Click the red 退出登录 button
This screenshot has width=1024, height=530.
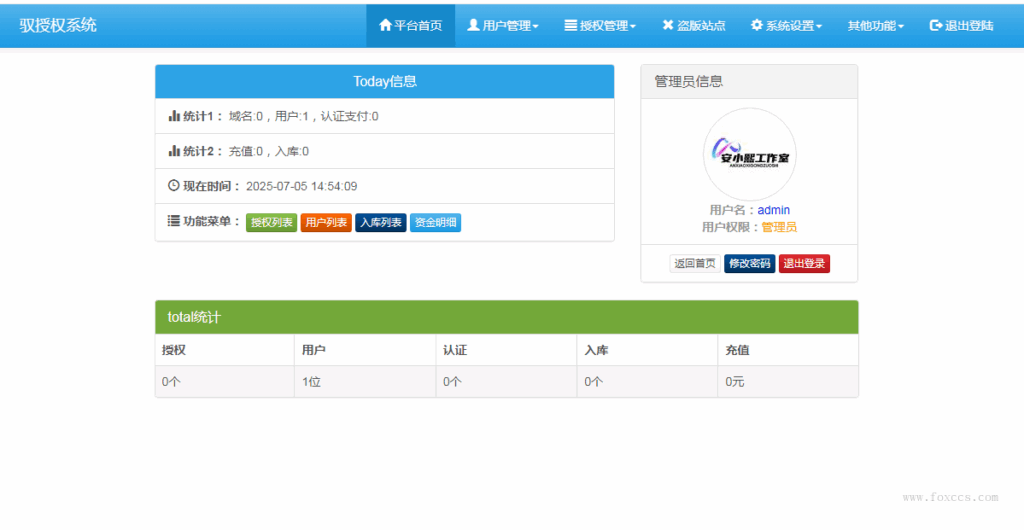coord(804,264)
